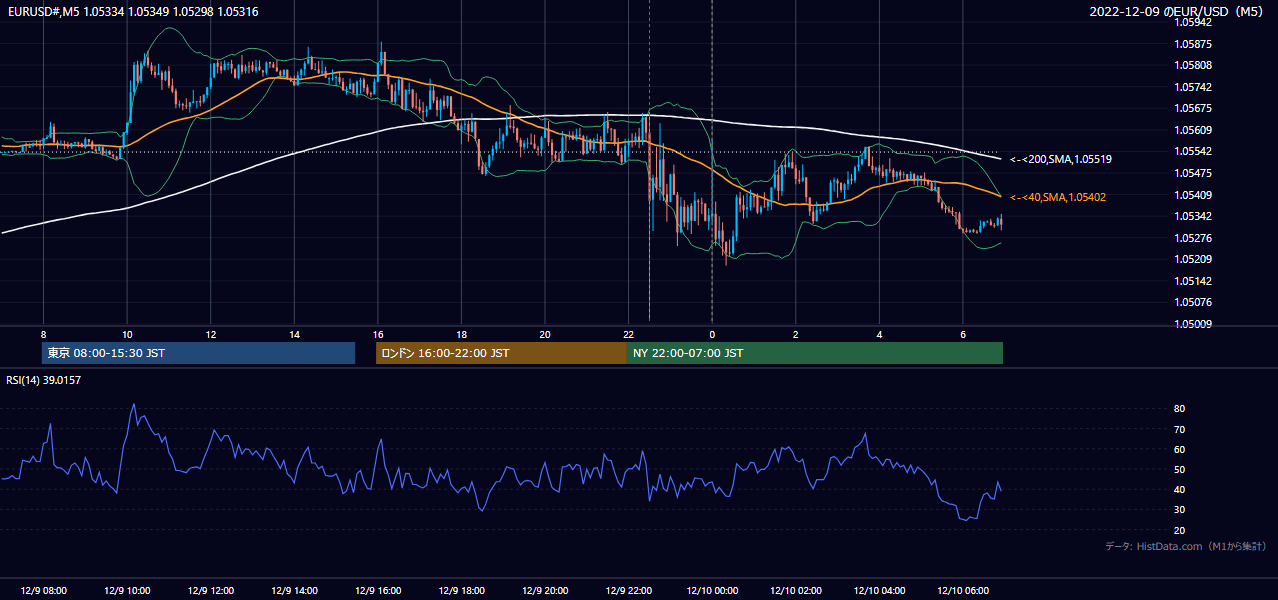Click the RSI scale value 80

pyautogui.click(x=1180, y=409)
